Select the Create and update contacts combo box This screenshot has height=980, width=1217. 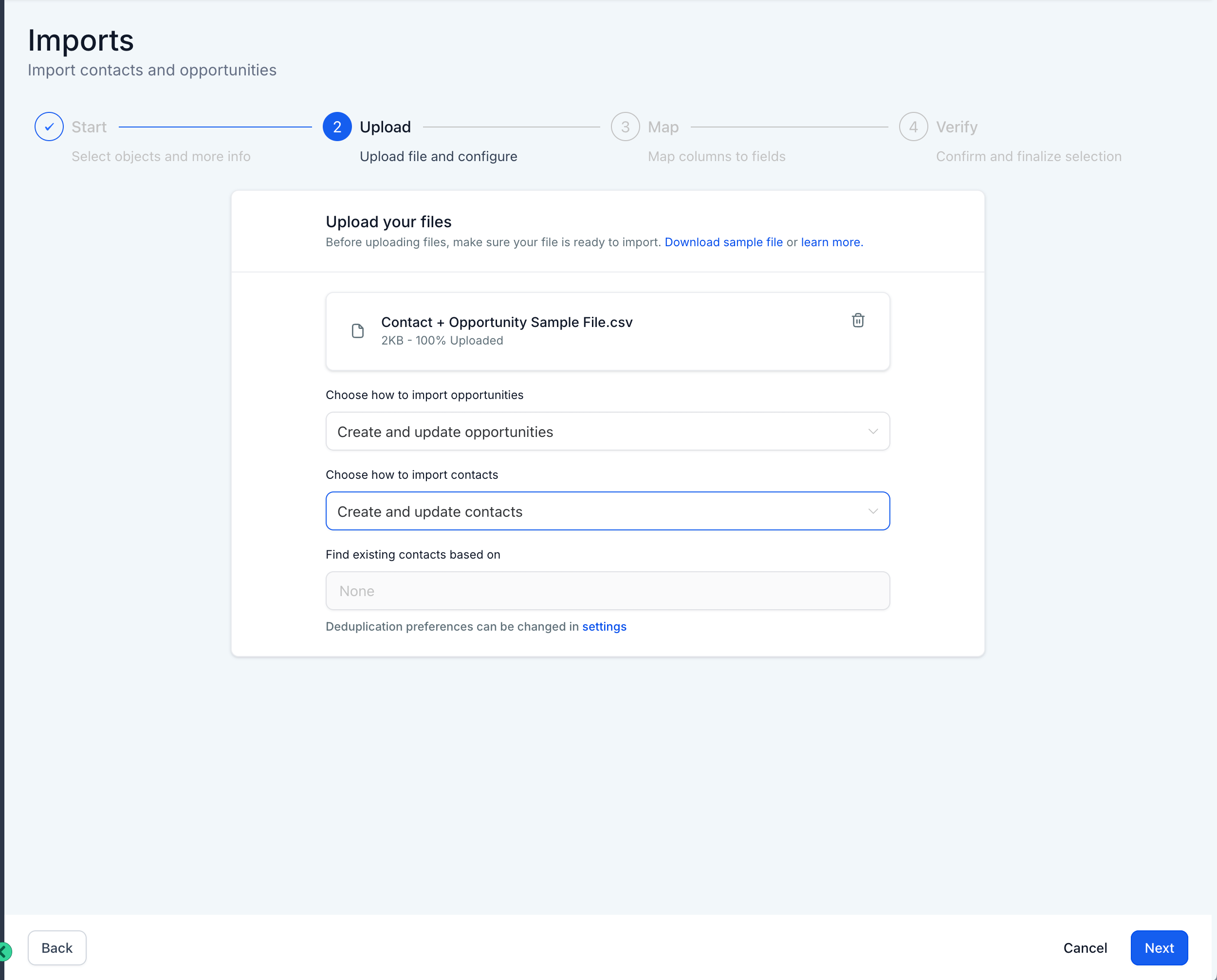[608, 511]
